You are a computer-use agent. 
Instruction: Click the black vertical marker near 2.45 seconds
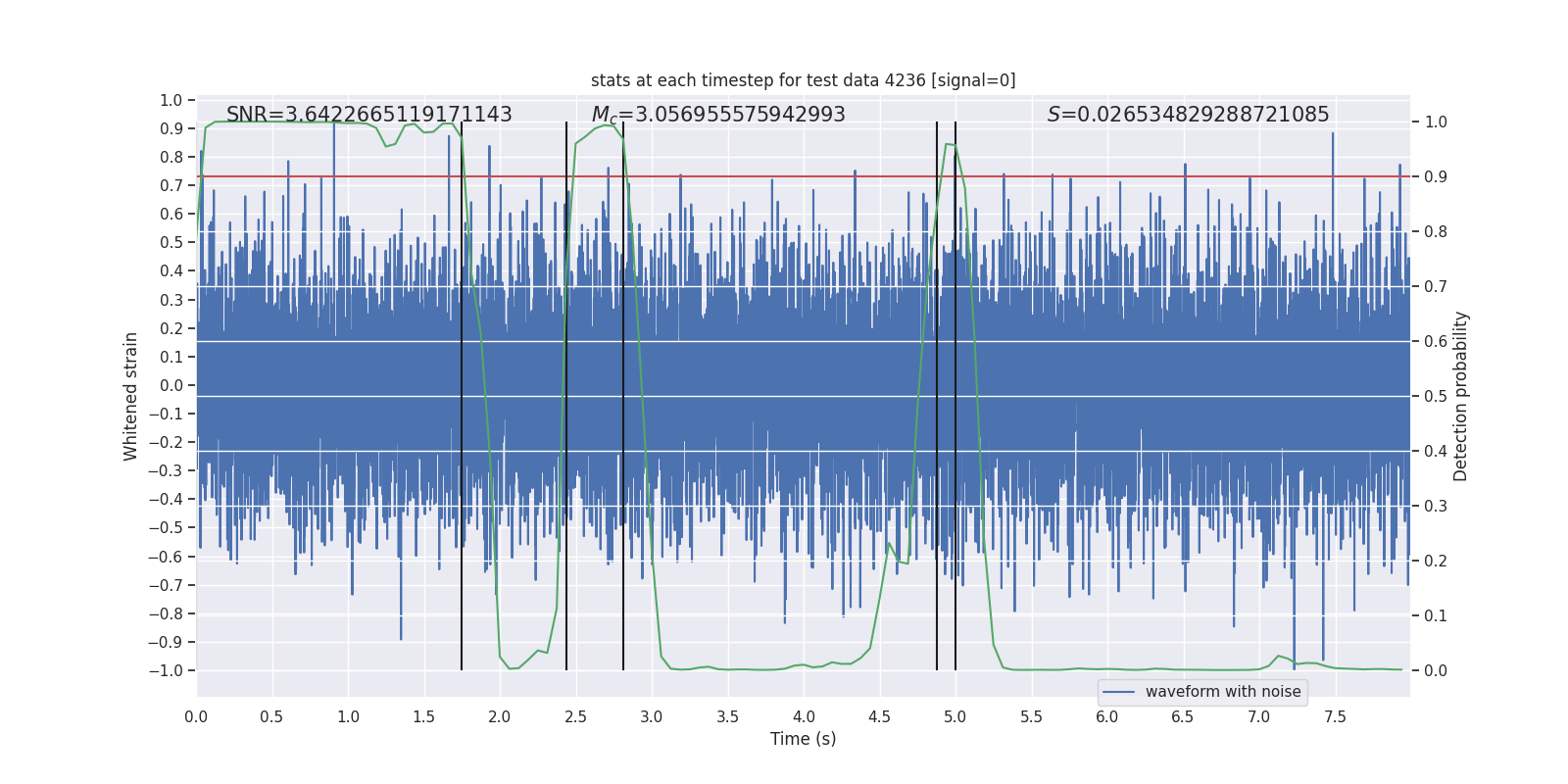pyautogui.click(x=566, y=396)
